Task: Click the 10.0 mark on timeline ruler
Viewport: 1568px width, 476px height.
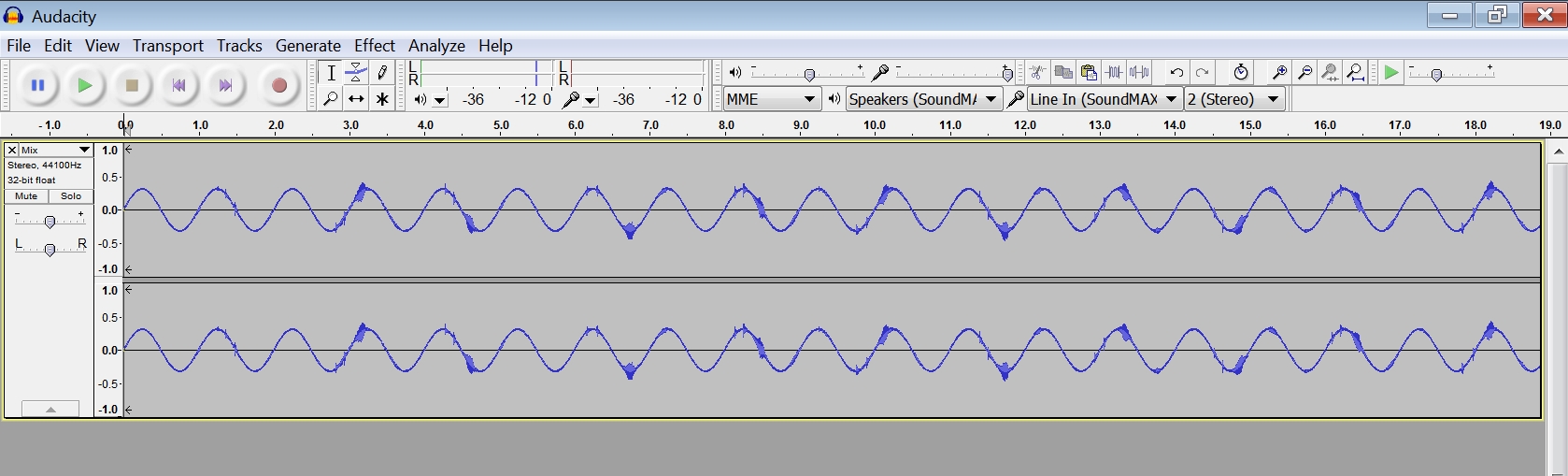Action: pyautogui.click(x=875, y=125)
